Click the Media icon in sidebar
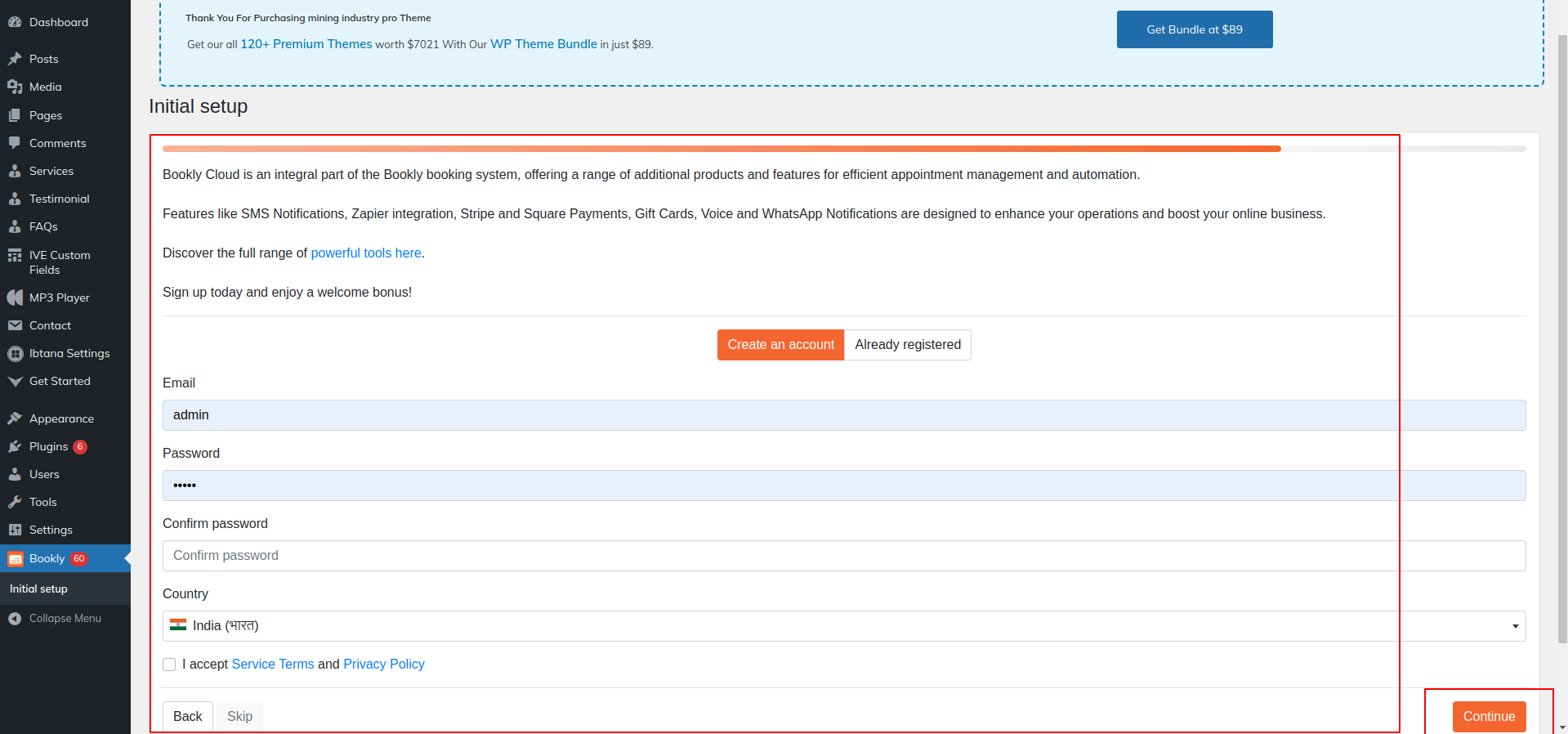The height and width of the screenshot is (734, 1568). [15, 87]
